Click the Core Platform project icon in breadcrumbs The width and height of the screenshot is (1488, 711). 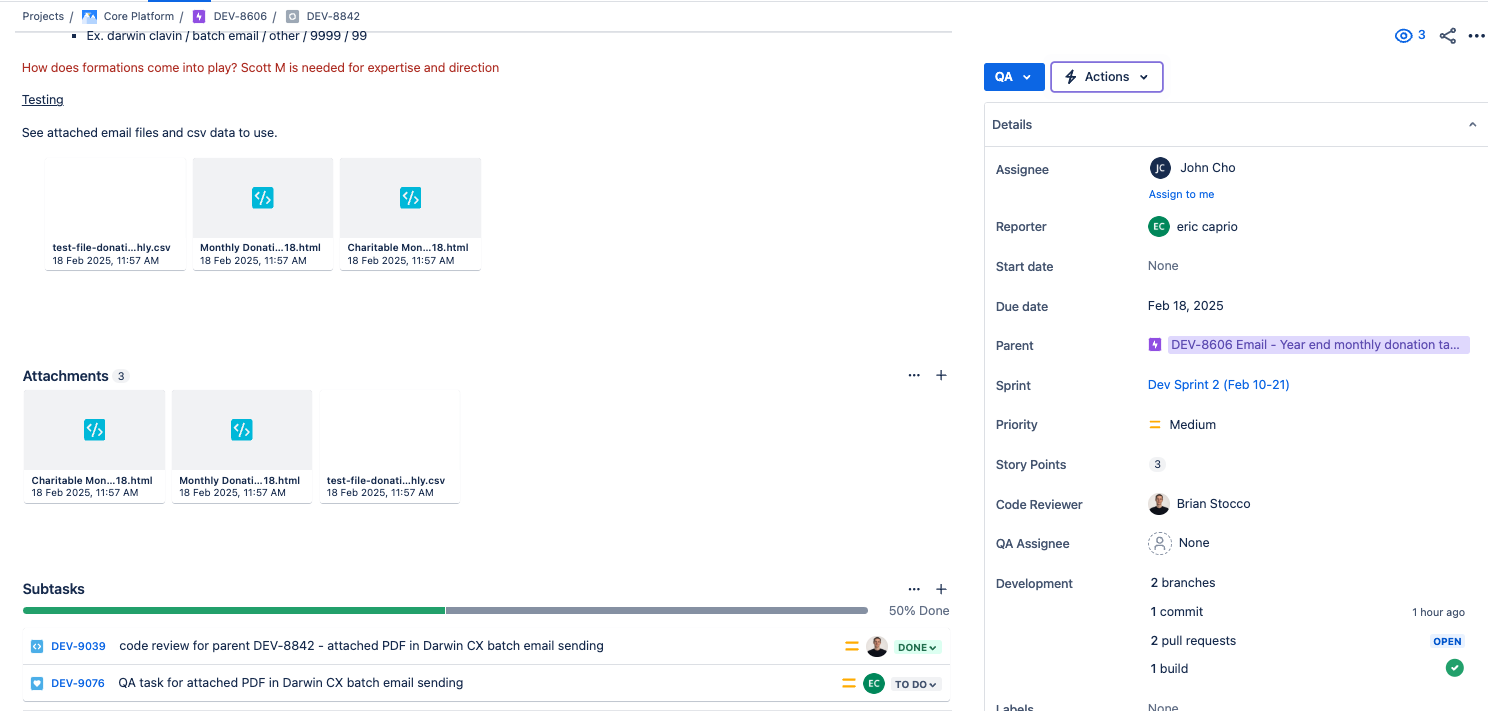tap(90, 16)
